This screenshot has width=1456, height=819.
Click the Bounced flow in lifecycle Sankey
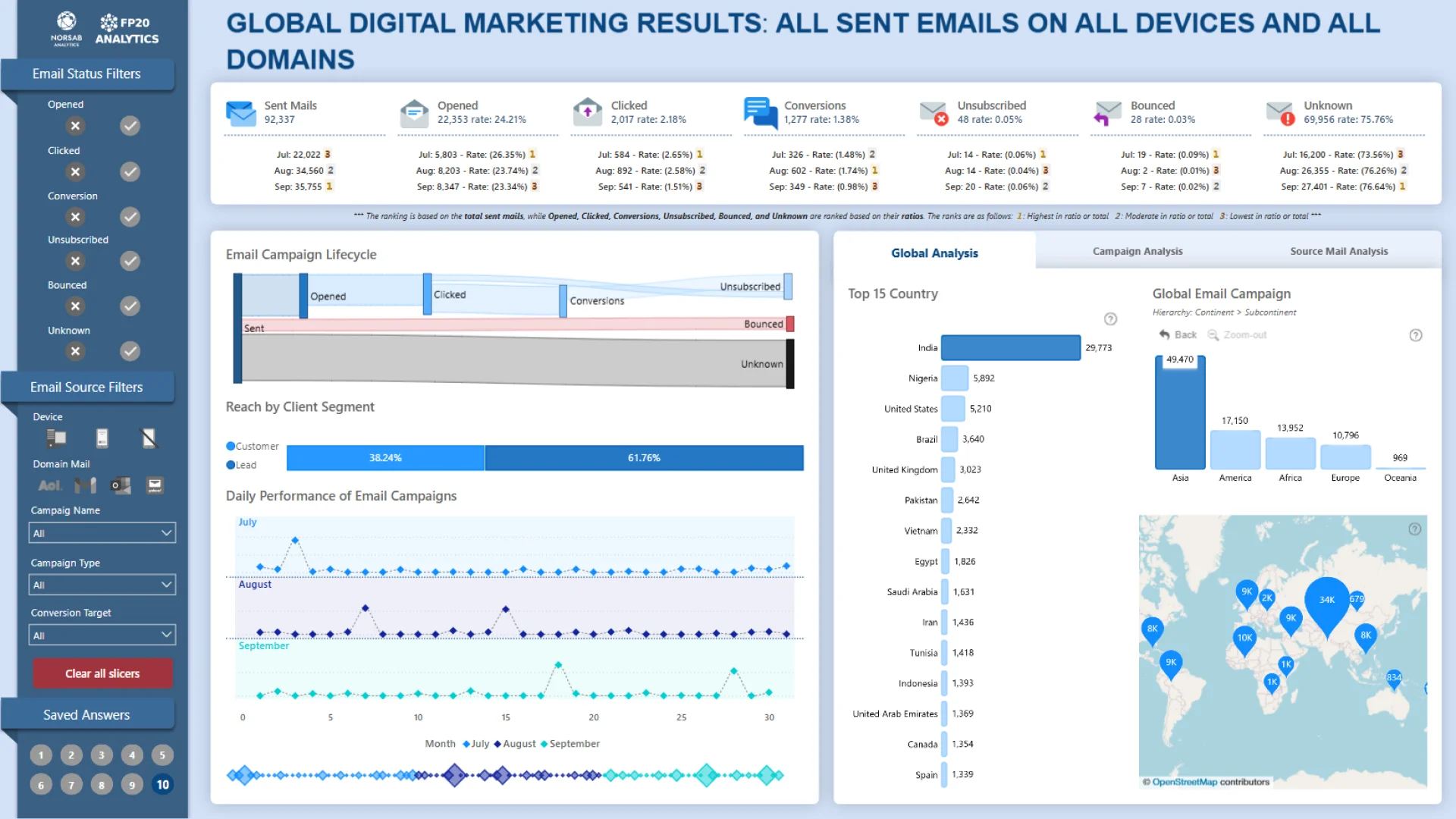pos(516,325)
